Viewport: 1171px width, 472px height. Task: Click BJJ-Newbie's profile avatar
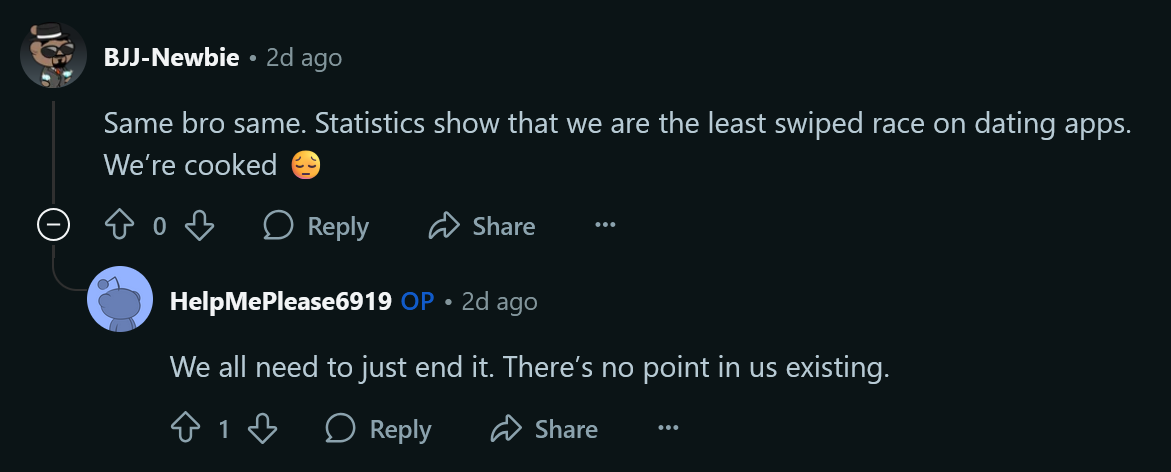point(53,54)
